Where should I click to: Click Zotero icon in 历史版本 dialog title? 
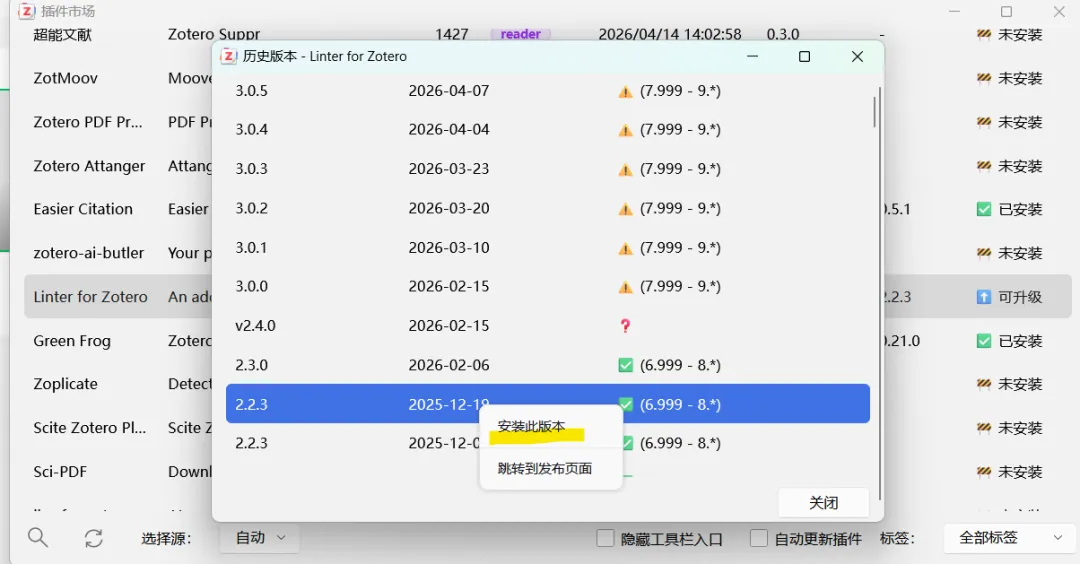coord(228,56)
